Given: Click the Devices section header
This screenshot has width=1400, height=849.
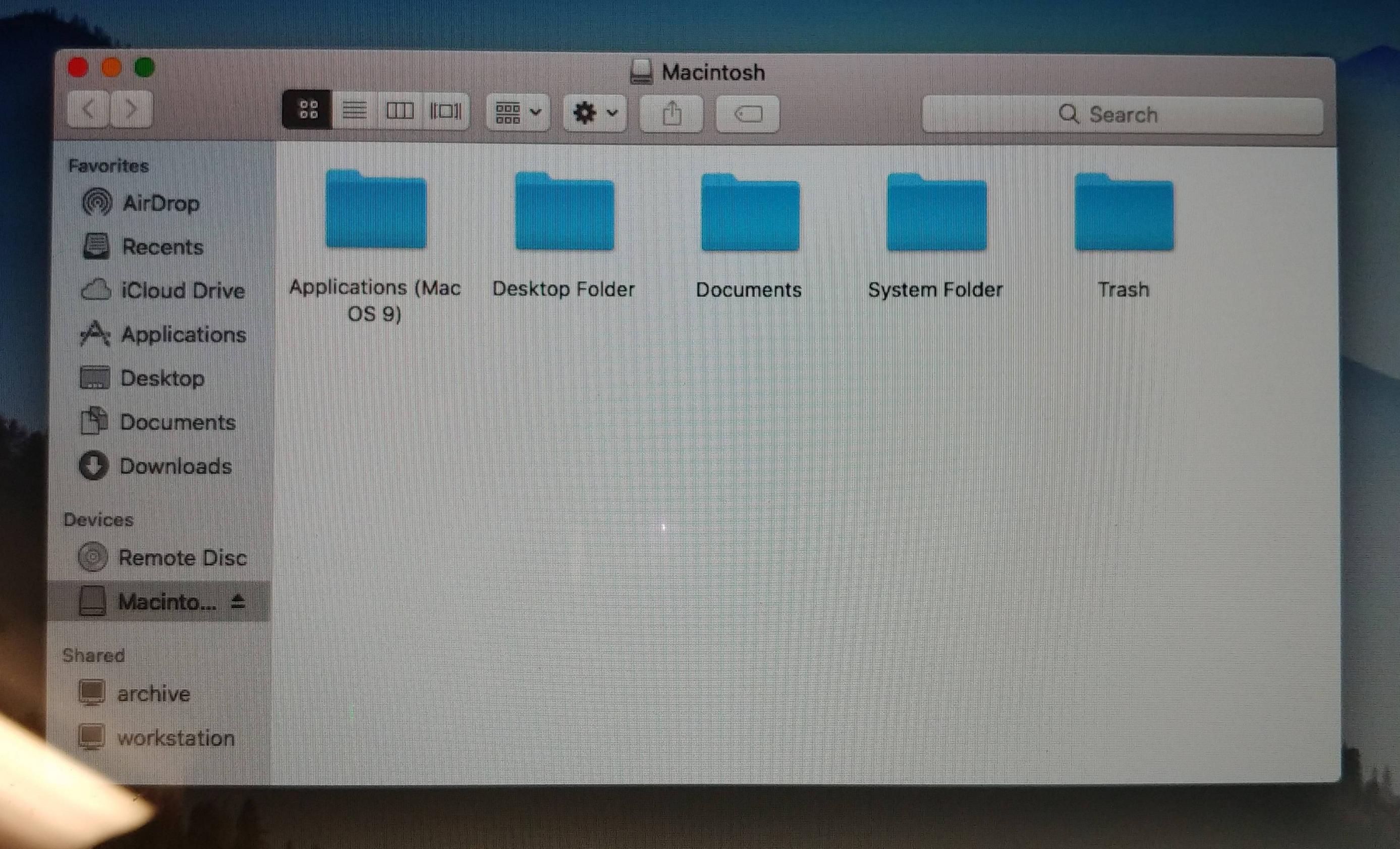Looking at the screenshot, I should pos(98,520).
